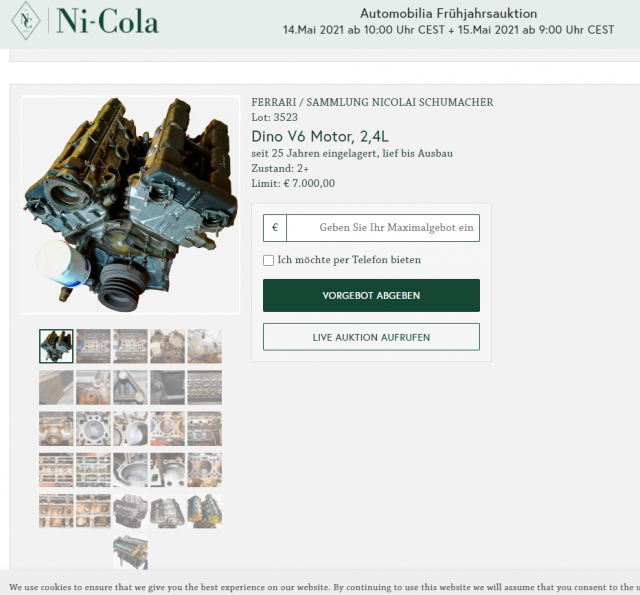Open the thumbnail showing stamped engine numbers
The height and width of the screenshot is (595, 640).
point(204,387)
